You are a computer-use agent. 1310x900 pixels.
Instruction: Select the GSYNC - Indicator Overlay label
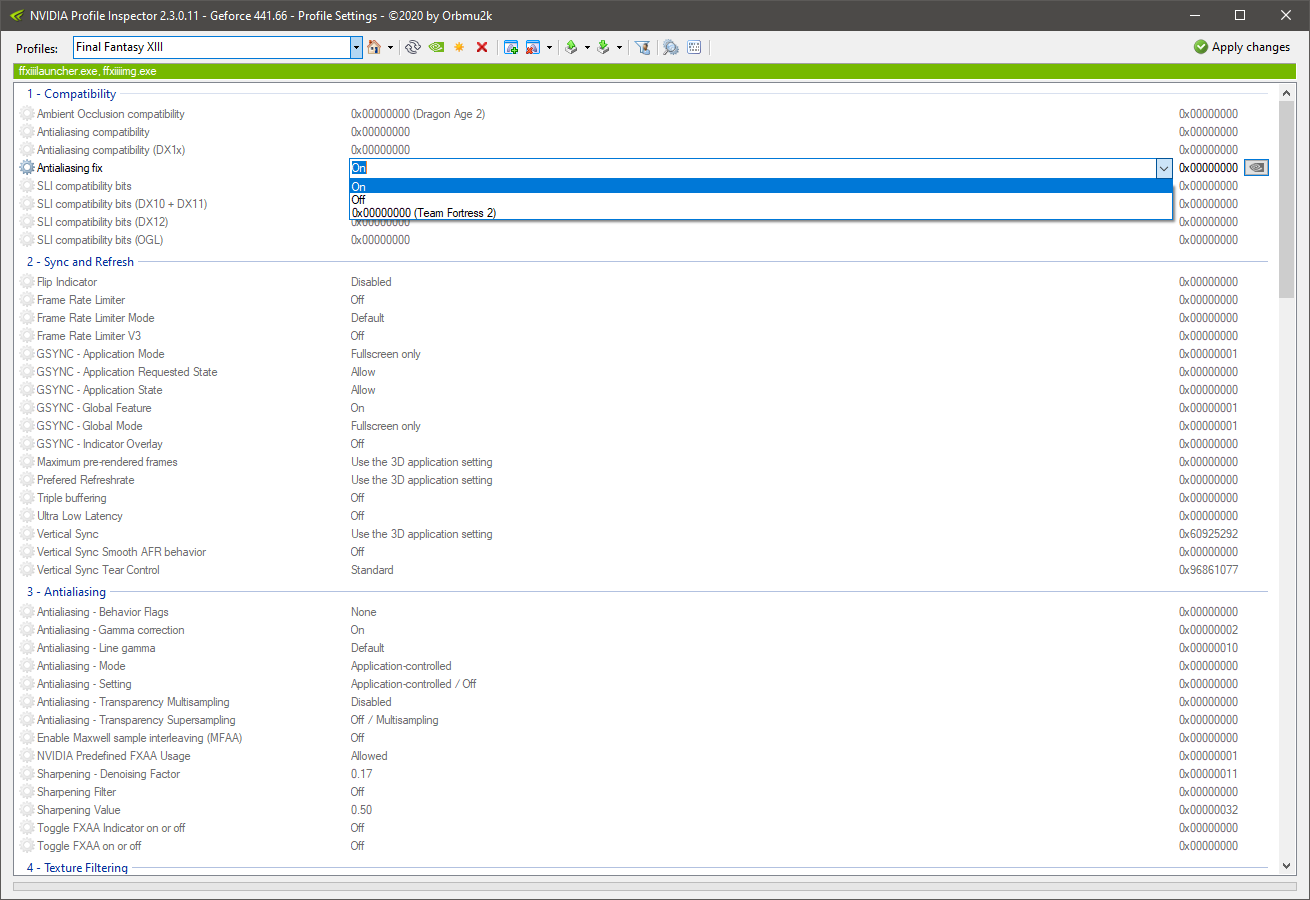100,444
